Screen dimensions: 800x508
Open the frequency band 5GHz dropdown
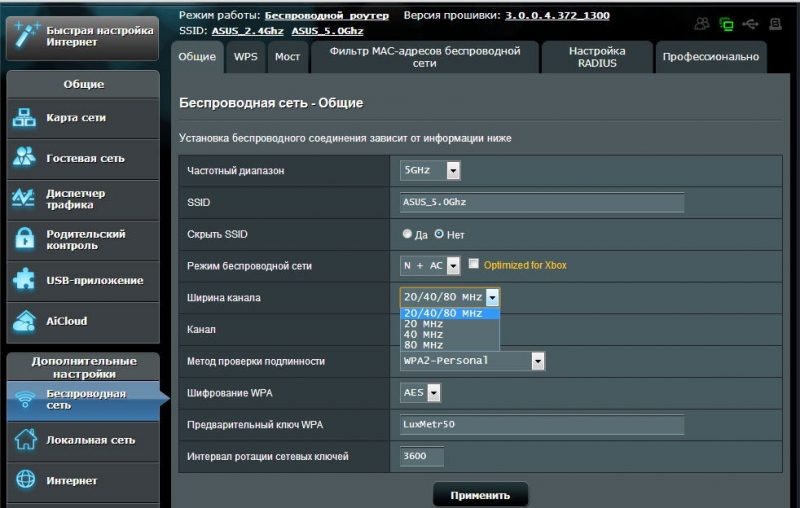[x=430, y=170]
